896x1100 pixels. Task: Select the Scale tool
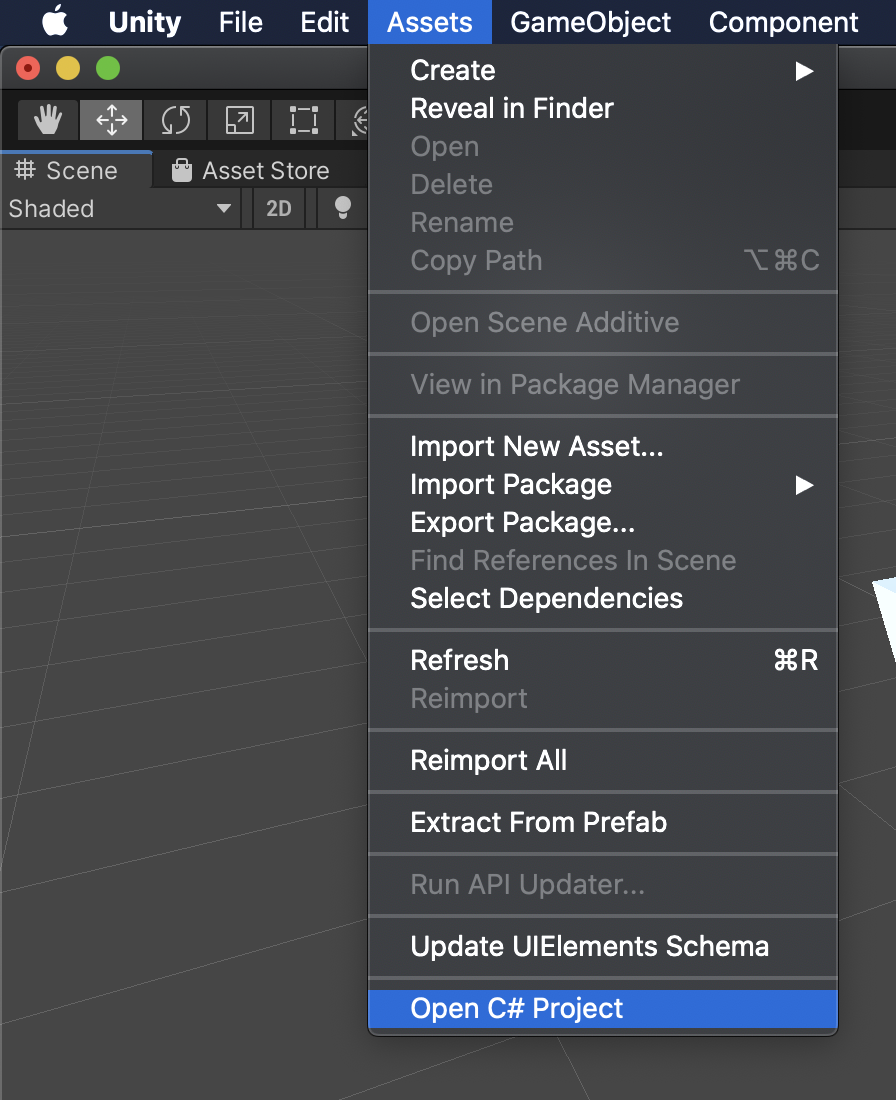[x=239, y=120]
